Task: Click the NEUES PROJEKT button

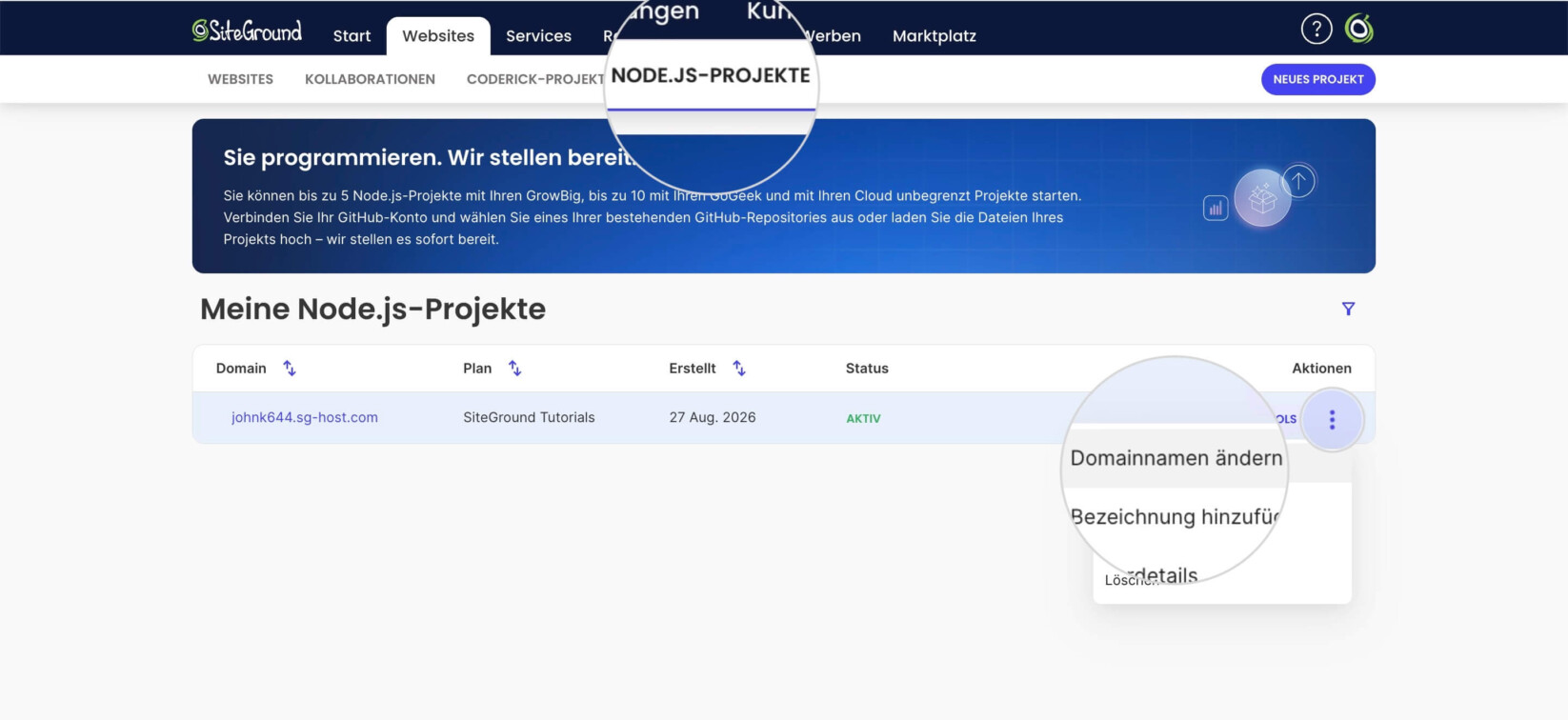Action: 1318,79
